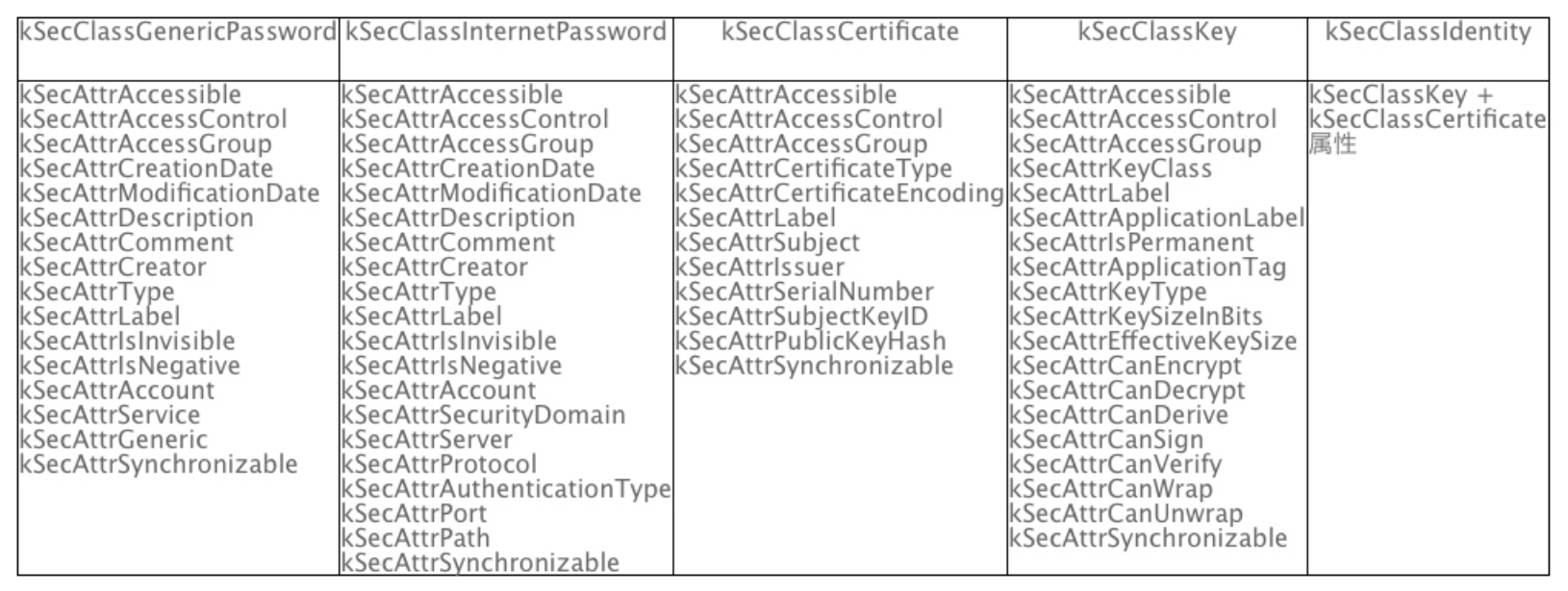This screenshot has width=1568, height=591.
Task: Click kSecAttrService in the GenericPassword column
Action: click(110, 415)
